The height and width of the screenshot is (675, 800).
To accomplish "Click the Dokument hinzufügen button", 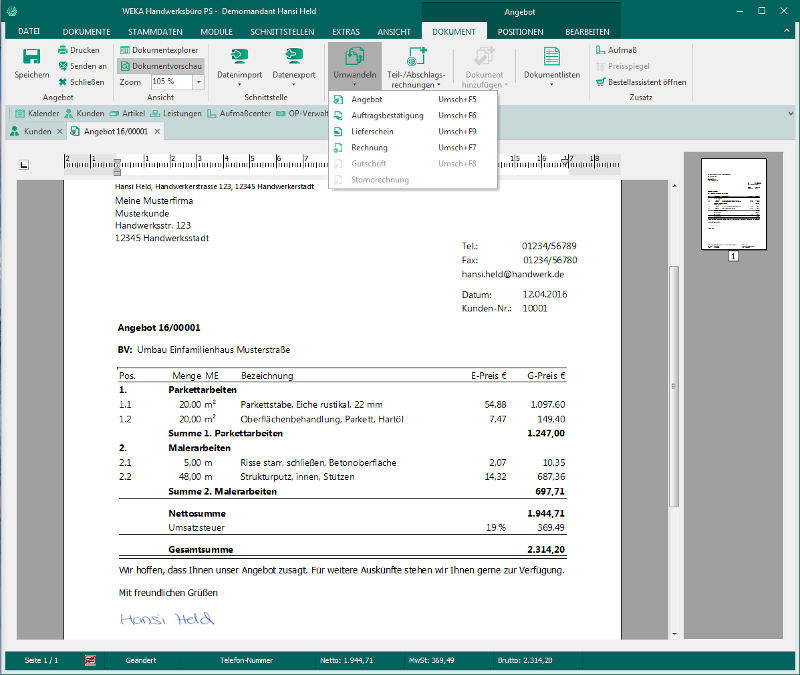I will (x=484, y=67).
